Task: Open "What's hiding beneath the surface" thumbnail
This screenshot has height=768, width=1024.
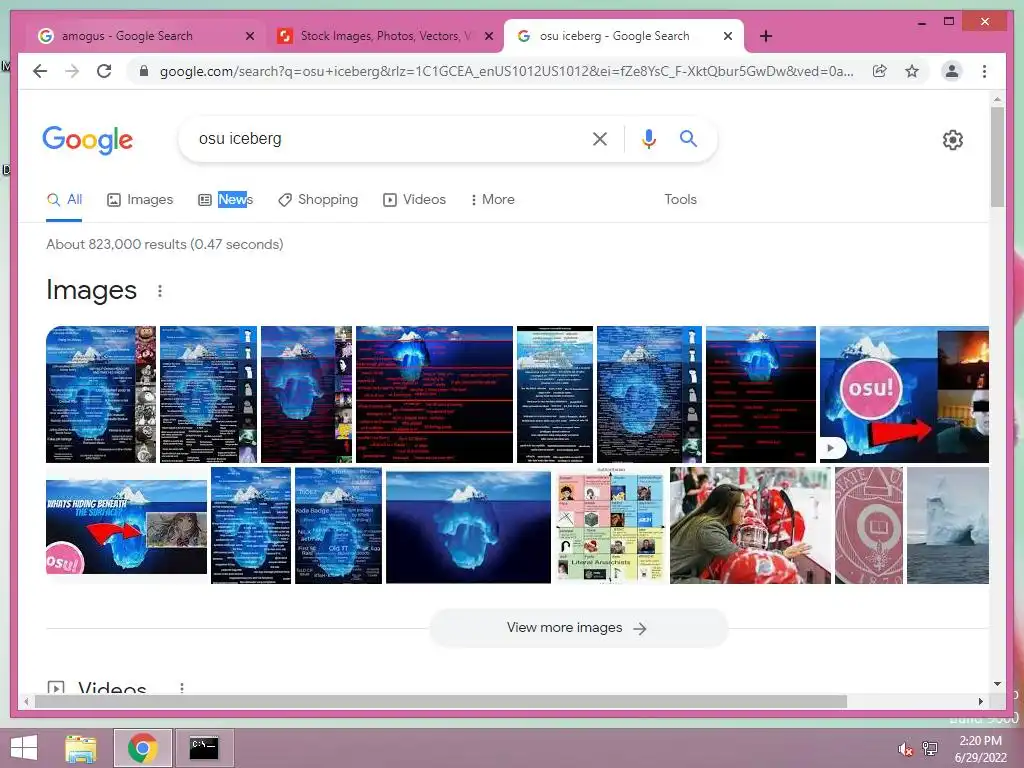Action: point(126,526)
